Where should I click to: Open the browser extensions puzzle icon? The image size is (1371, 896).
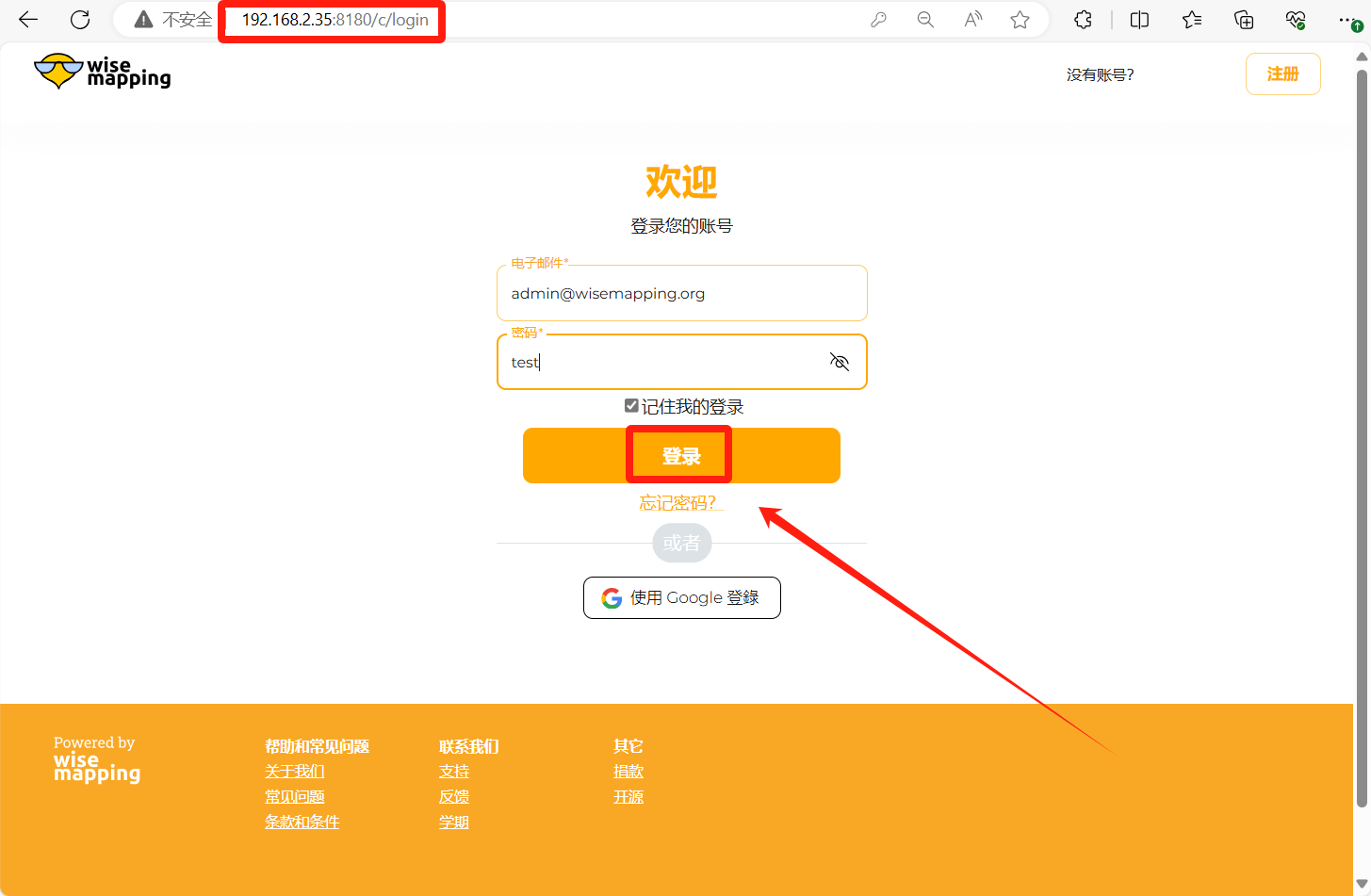[x=1083, y=20]
